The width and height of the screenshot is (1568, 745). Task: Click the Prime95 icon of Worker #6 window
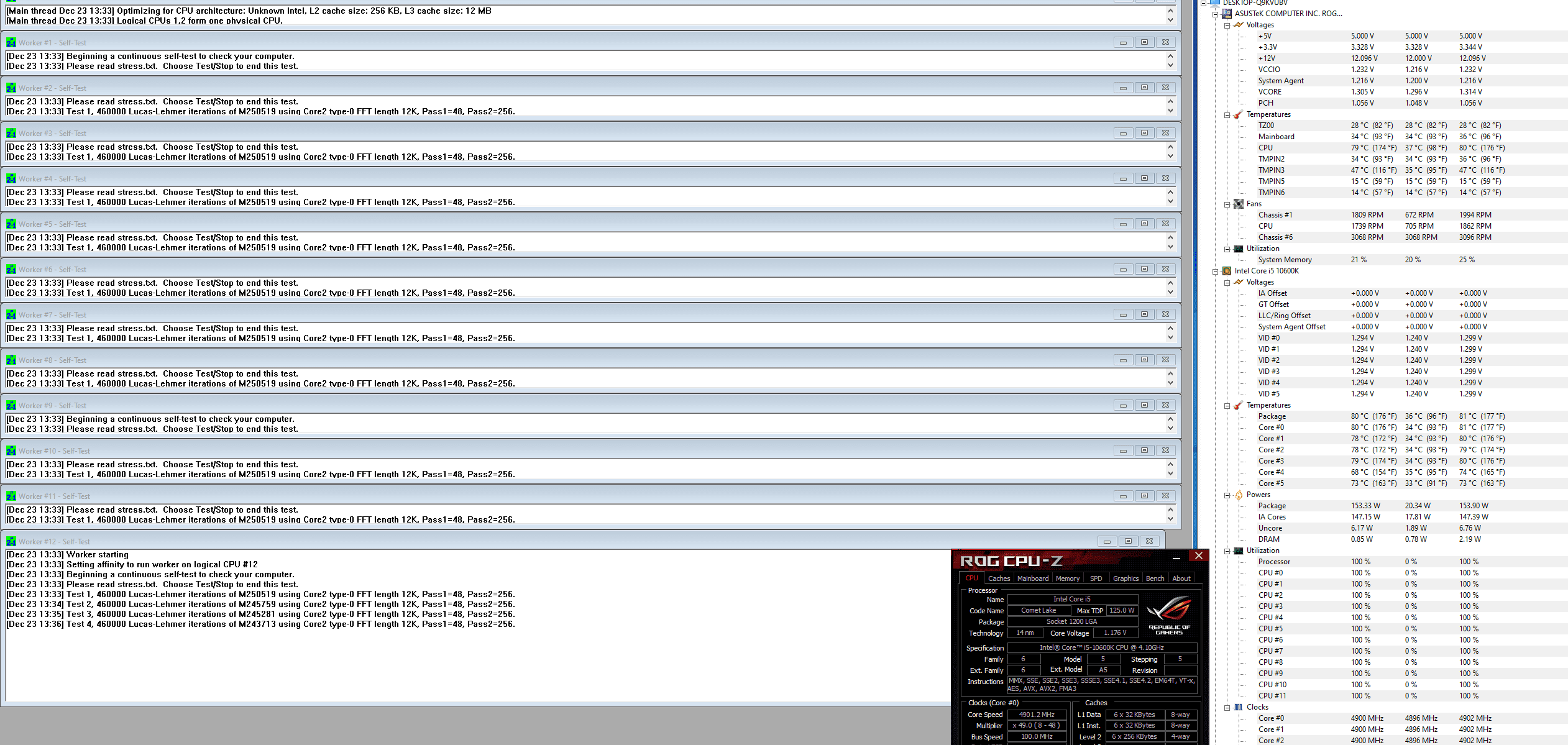point(11,269)
